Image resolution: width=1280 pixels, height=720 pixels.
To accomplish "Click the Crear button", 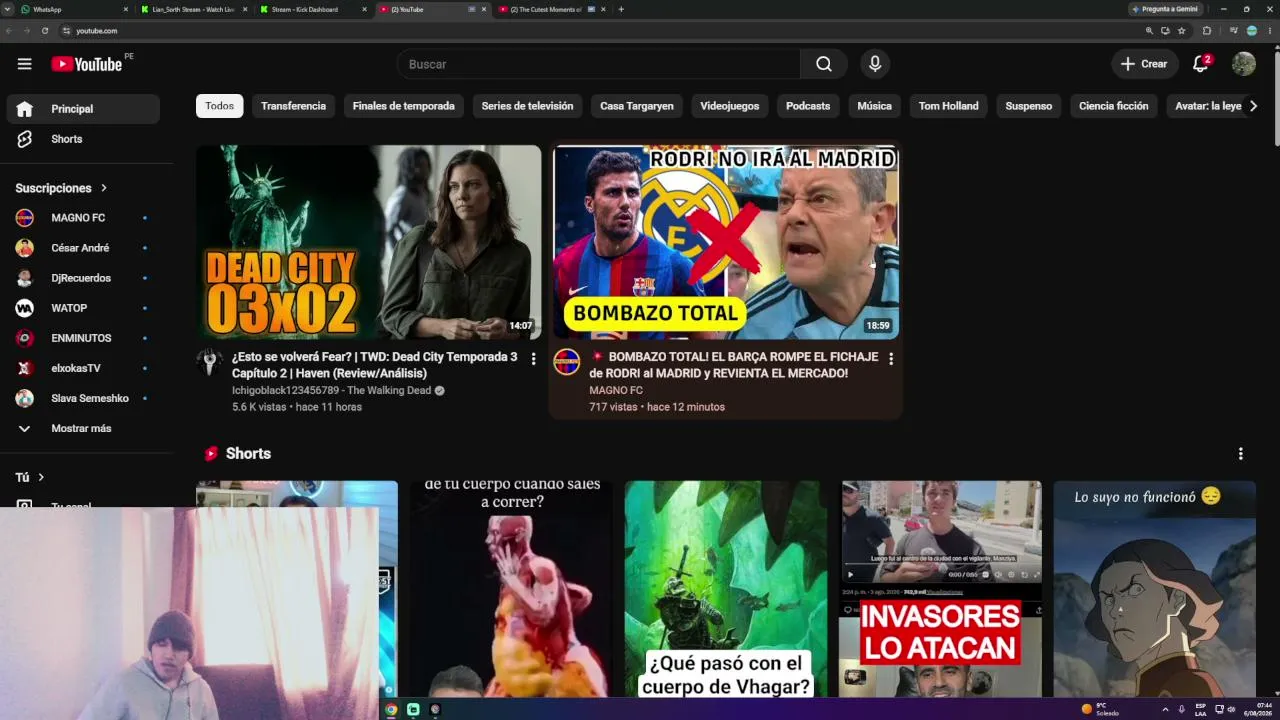I will click(1145, 64).
